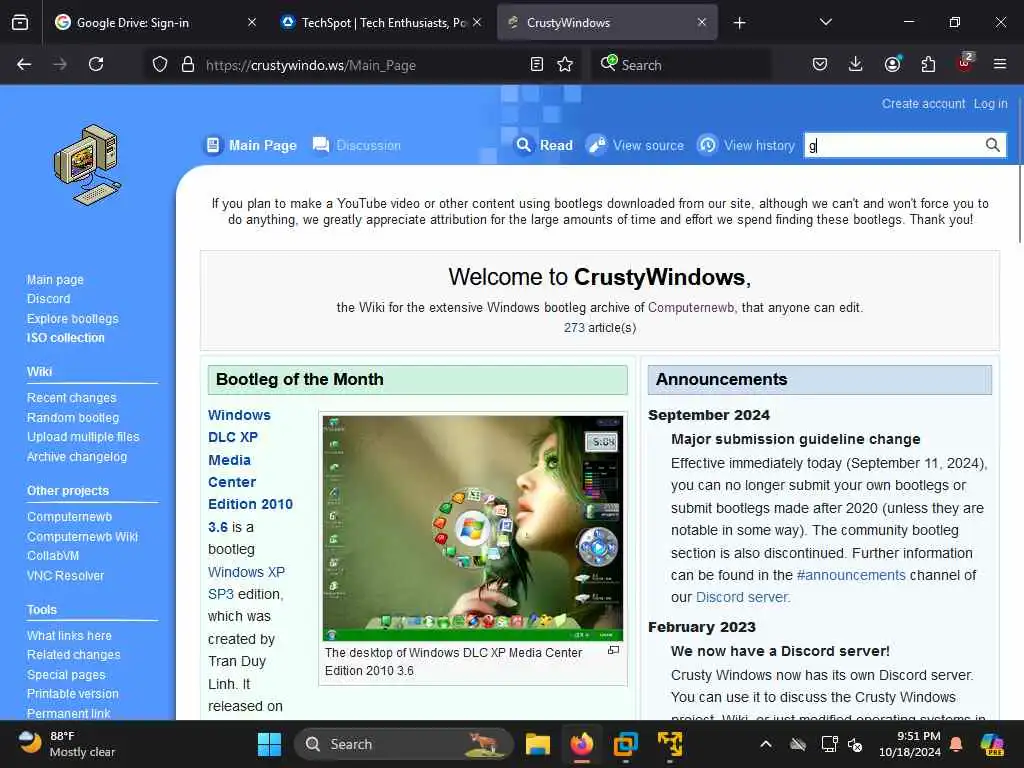Open the VNC Resolver sidebar link
This screenshot has height=768, width=1024.
(x=65, y=575)
